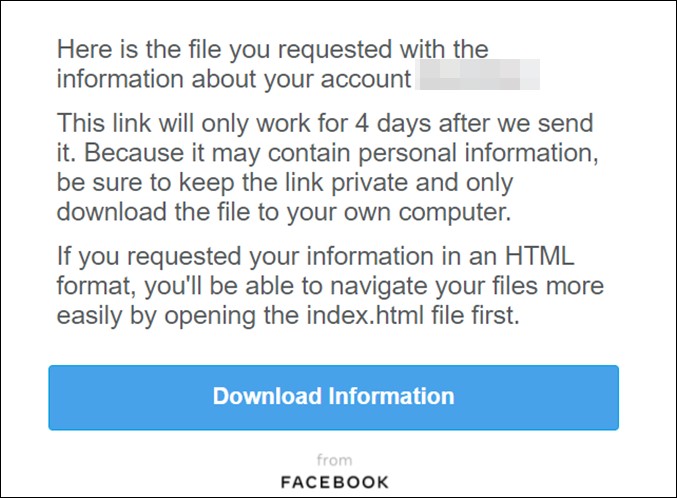The image size is (677, 498).
Task: Click the 'personal information' phrase
Action: tap(478, 153)
